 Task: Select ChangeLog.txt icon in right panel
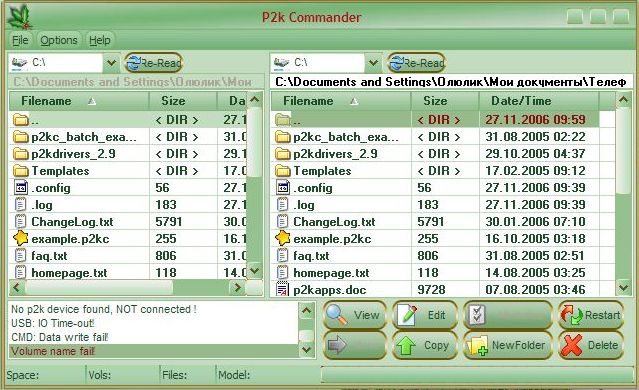(282, 222)
